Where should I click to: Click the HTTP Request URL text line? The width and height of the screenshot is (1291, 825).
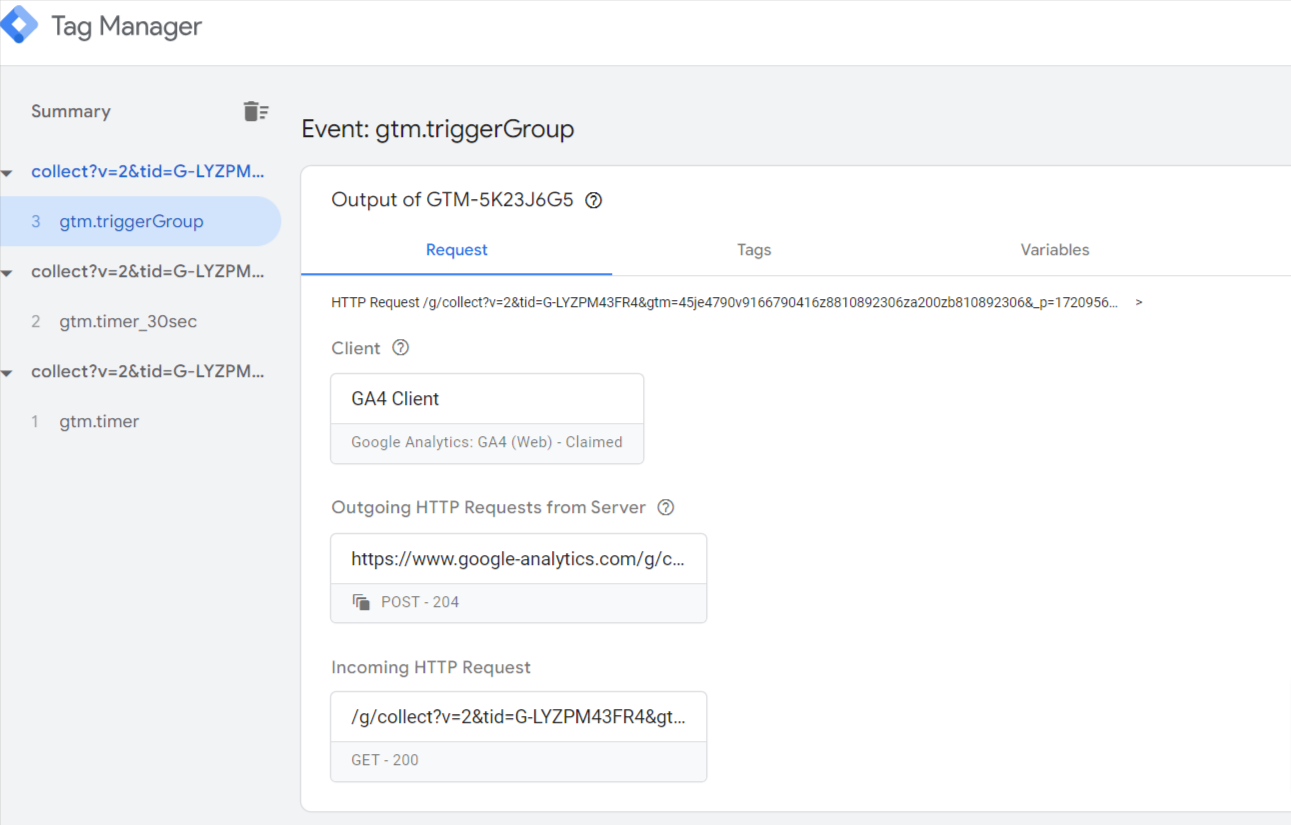click(725, 302)
